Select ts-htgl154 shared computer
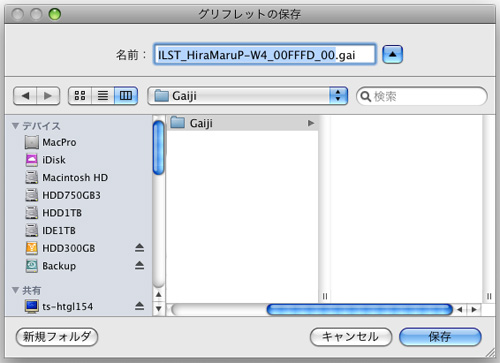The image size is (500, 363). [x=78, y=306]
